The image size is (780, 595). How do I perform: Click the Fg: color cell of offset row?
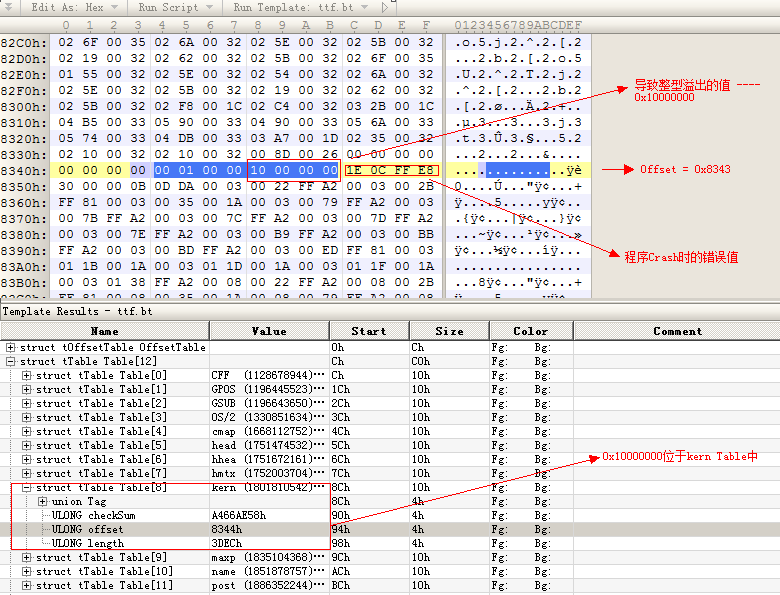[x=500, y=529]
